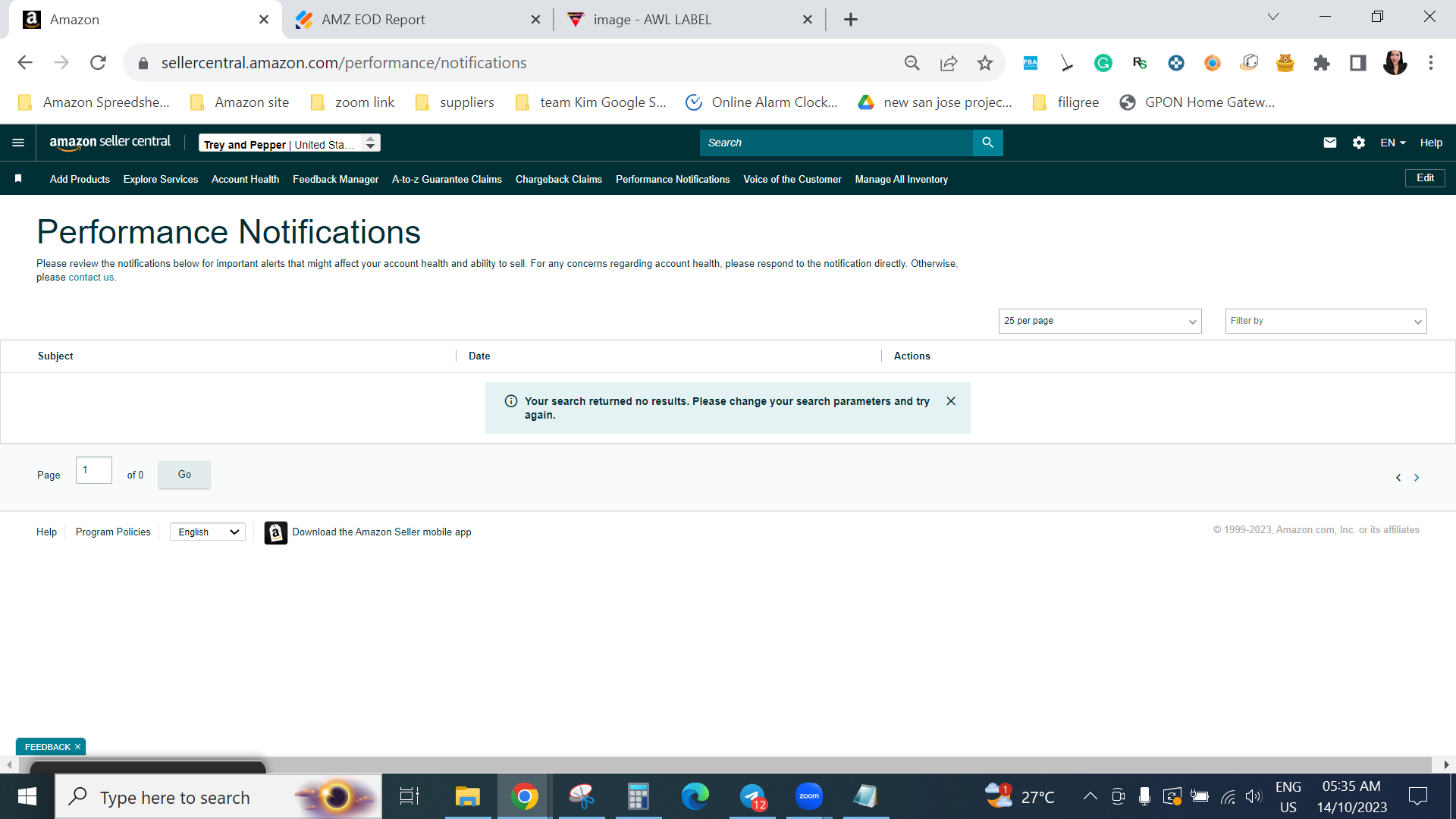Follow the contact us link
The height and width of the screenshot is (819, 1456).
coord(91,278)
